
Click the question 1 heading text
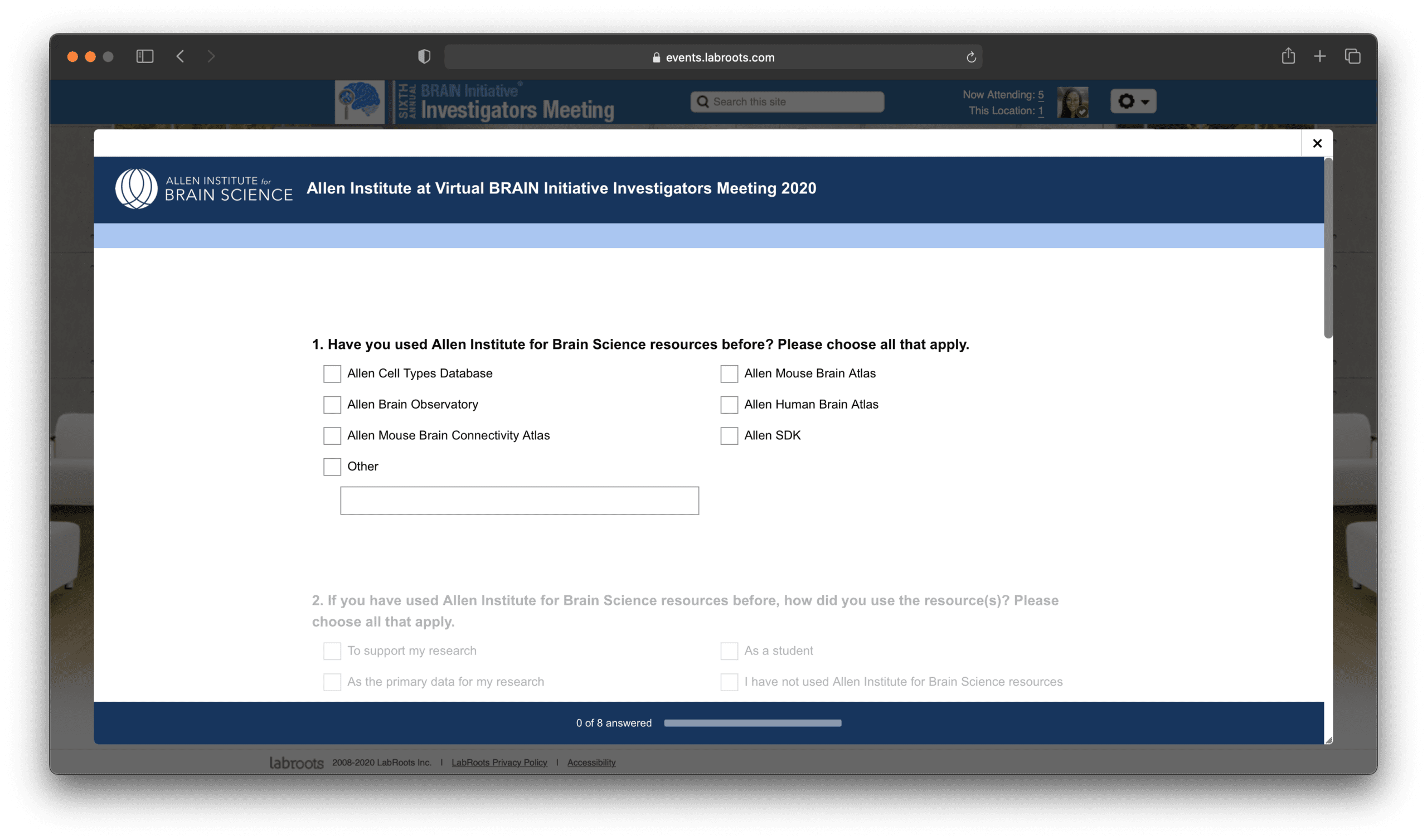[x=640, y=344]
